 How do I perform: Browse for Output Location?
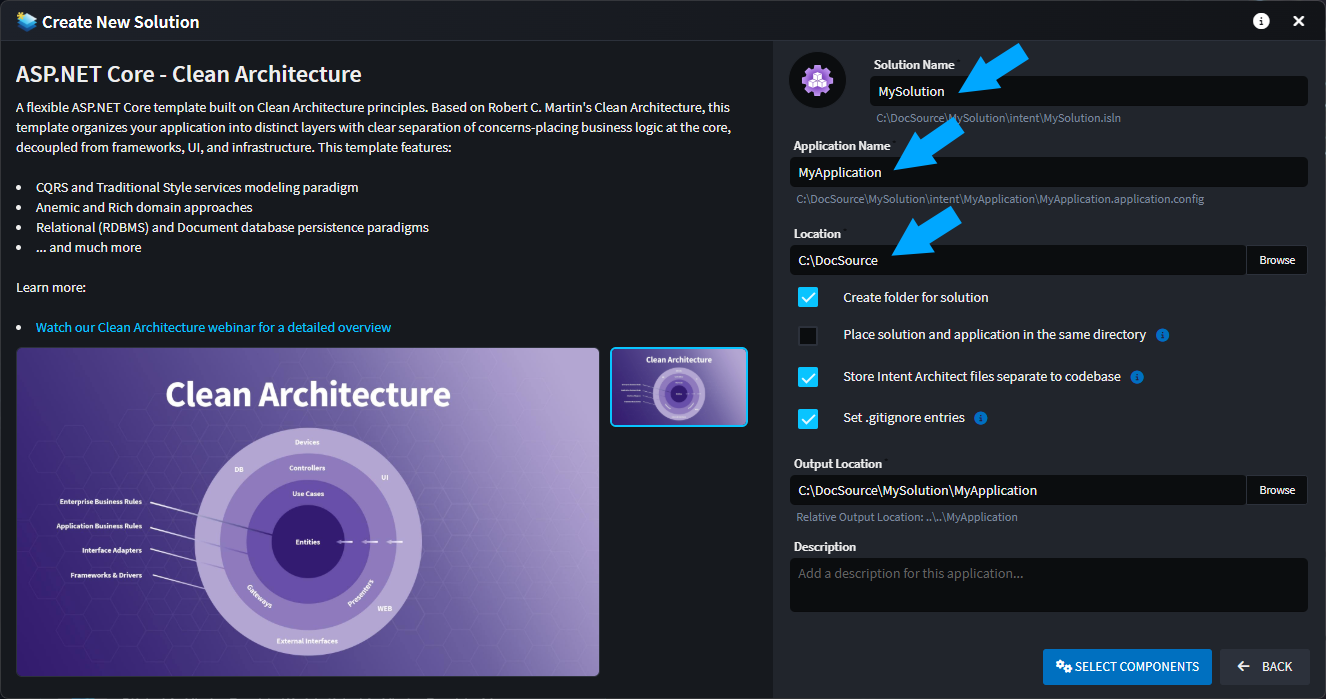tap(1277, 490)
